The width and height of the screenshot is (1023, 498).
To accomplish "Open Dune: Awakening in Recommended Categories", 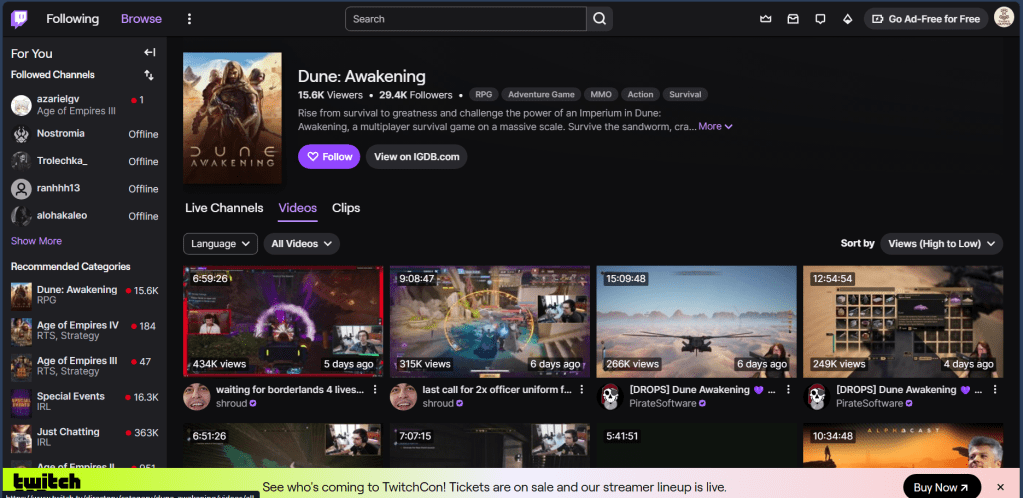I will coord(85,295).
